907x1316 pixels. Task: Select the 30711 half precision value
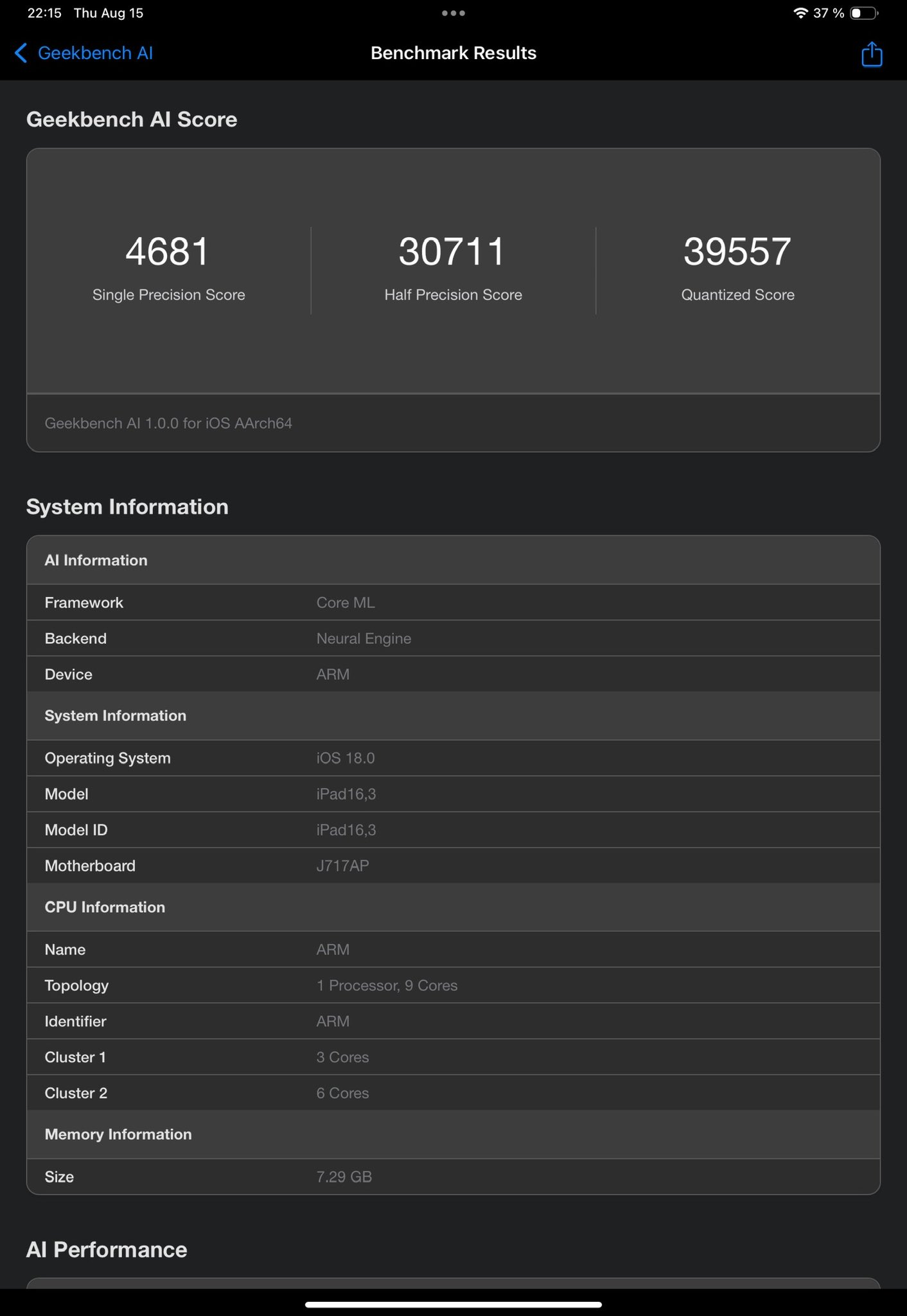pos(452,251)
